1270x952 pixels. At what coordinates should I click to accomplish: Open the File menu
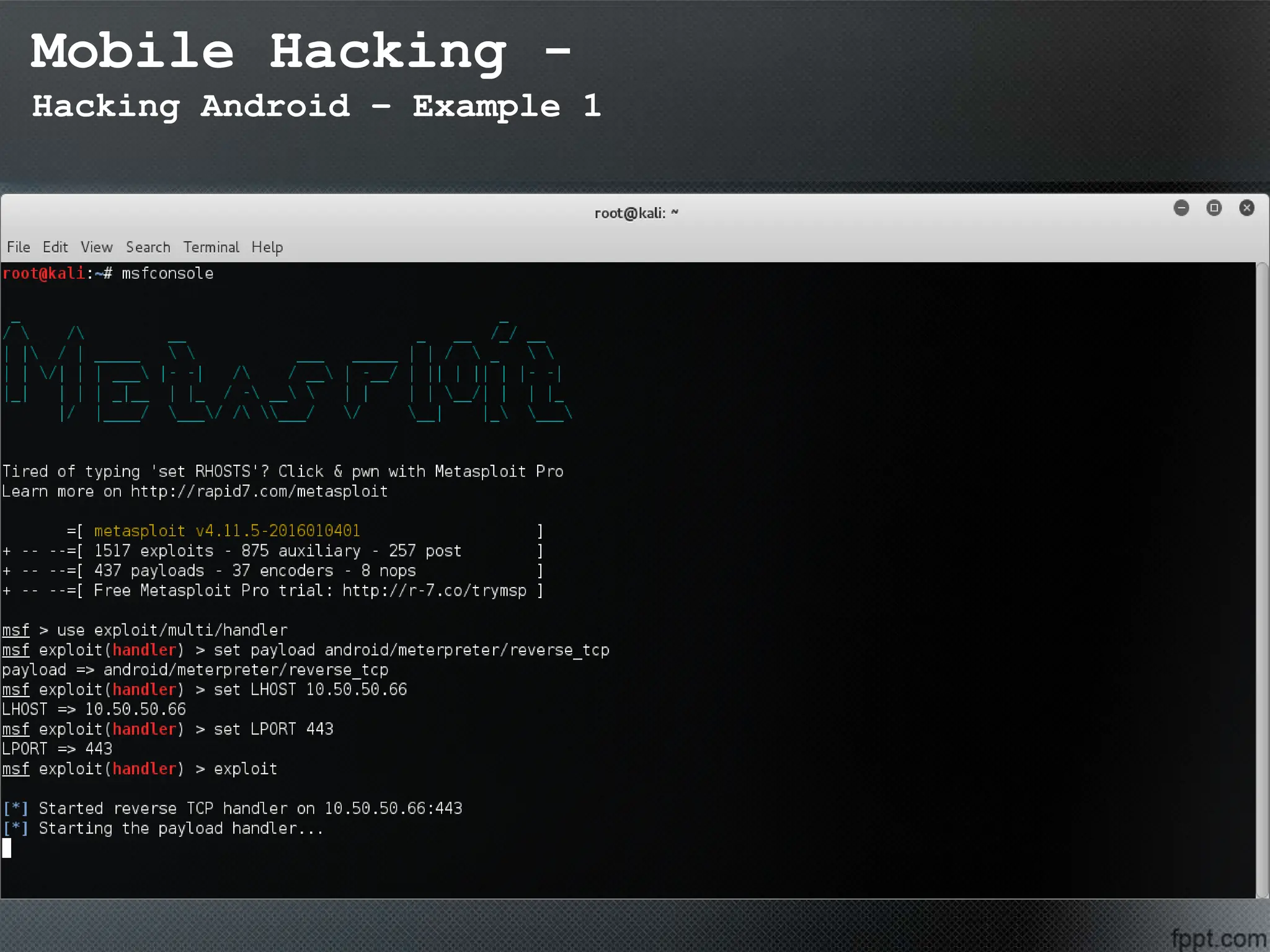(18, 247)
